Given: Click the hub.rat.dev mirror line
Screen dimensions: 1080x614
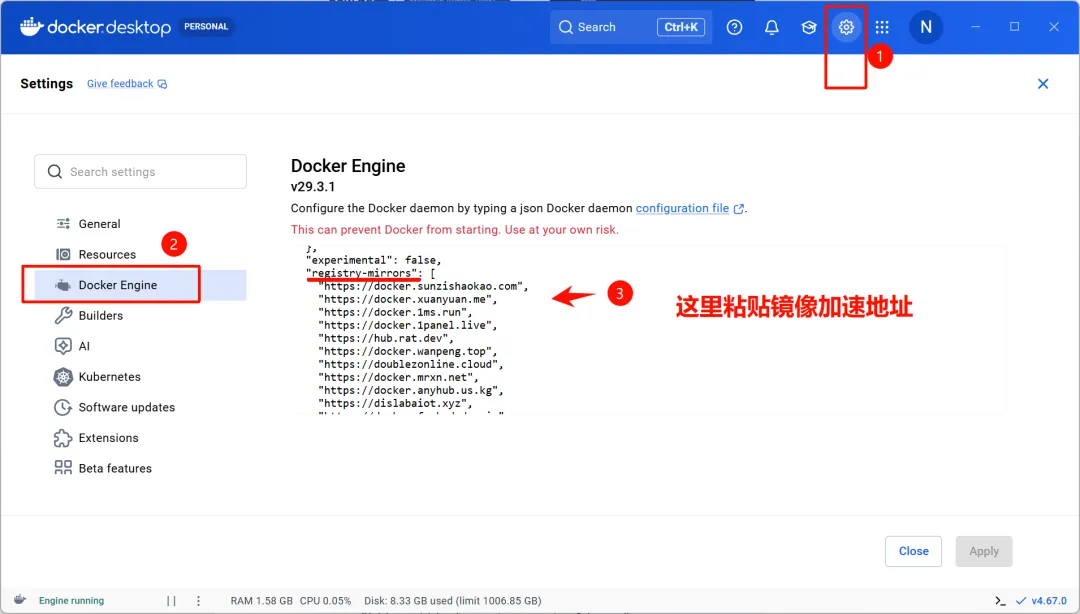Looking at the screenshot, I should point(386,338).
